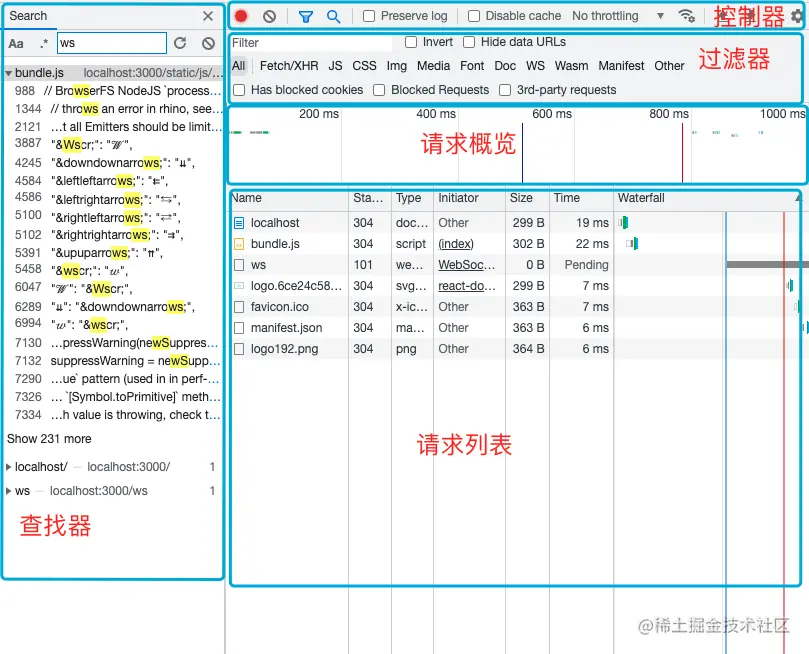Close the Search panel
This screenshot has height=654, width=809.
[208, 16]
